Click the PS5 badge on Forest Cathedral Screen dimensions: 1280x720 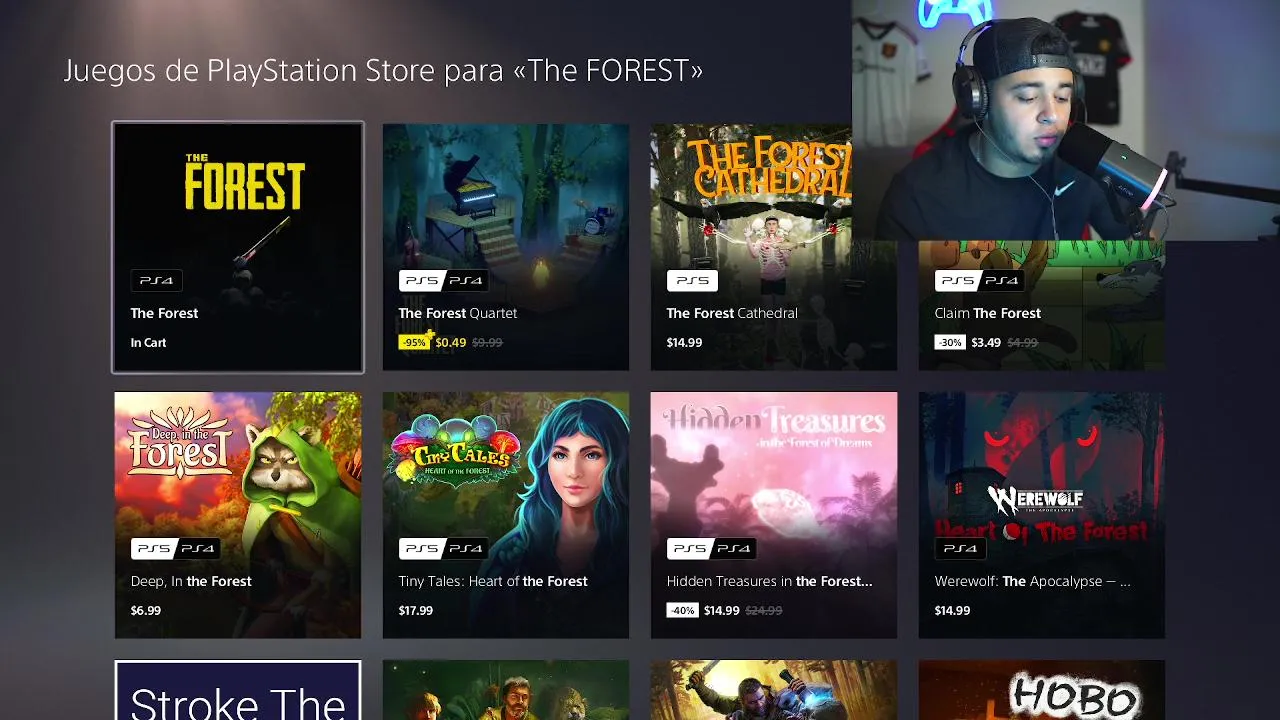click(x=692, y=280)
